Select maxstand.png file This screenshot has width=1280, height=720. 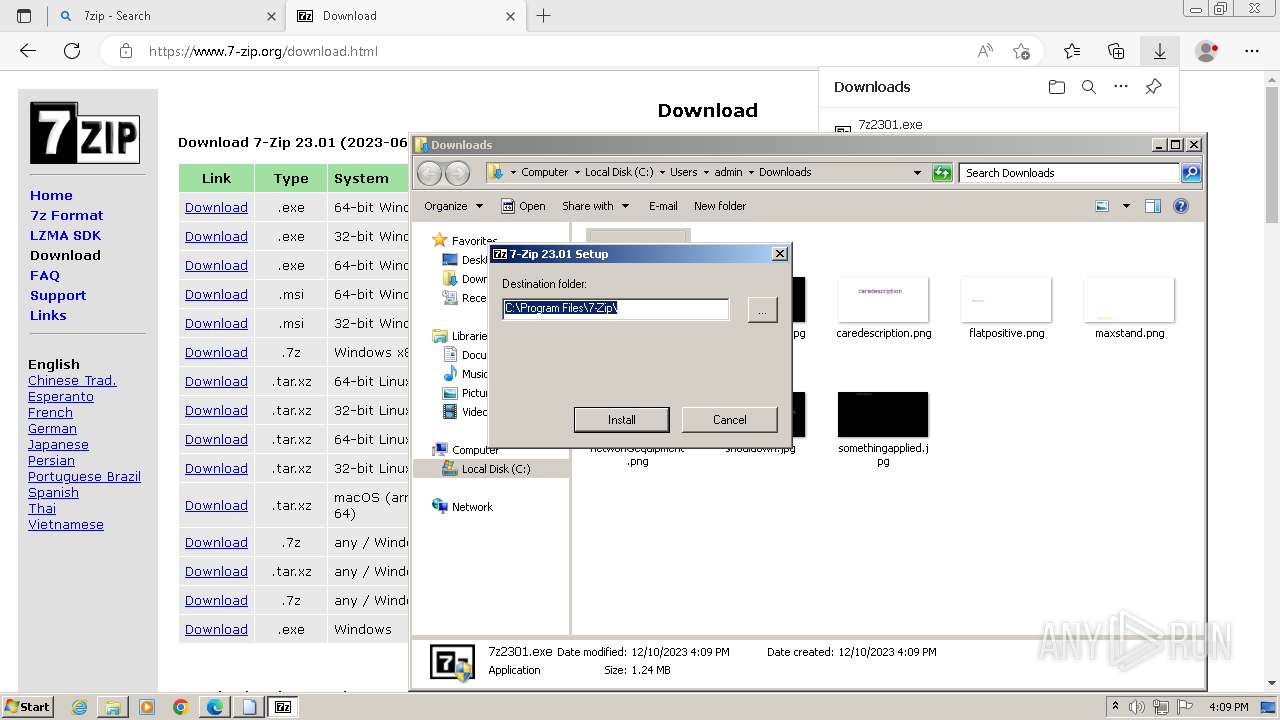pos(1129,309)
